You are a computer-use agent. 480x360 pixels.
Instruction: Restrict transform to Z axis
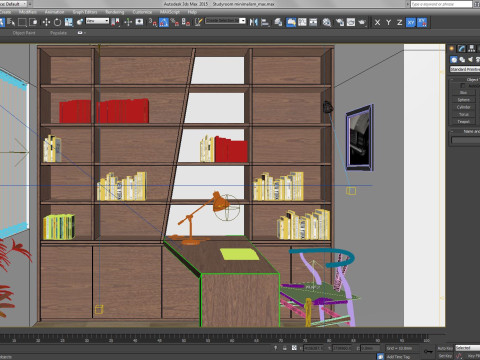point(400,22)
